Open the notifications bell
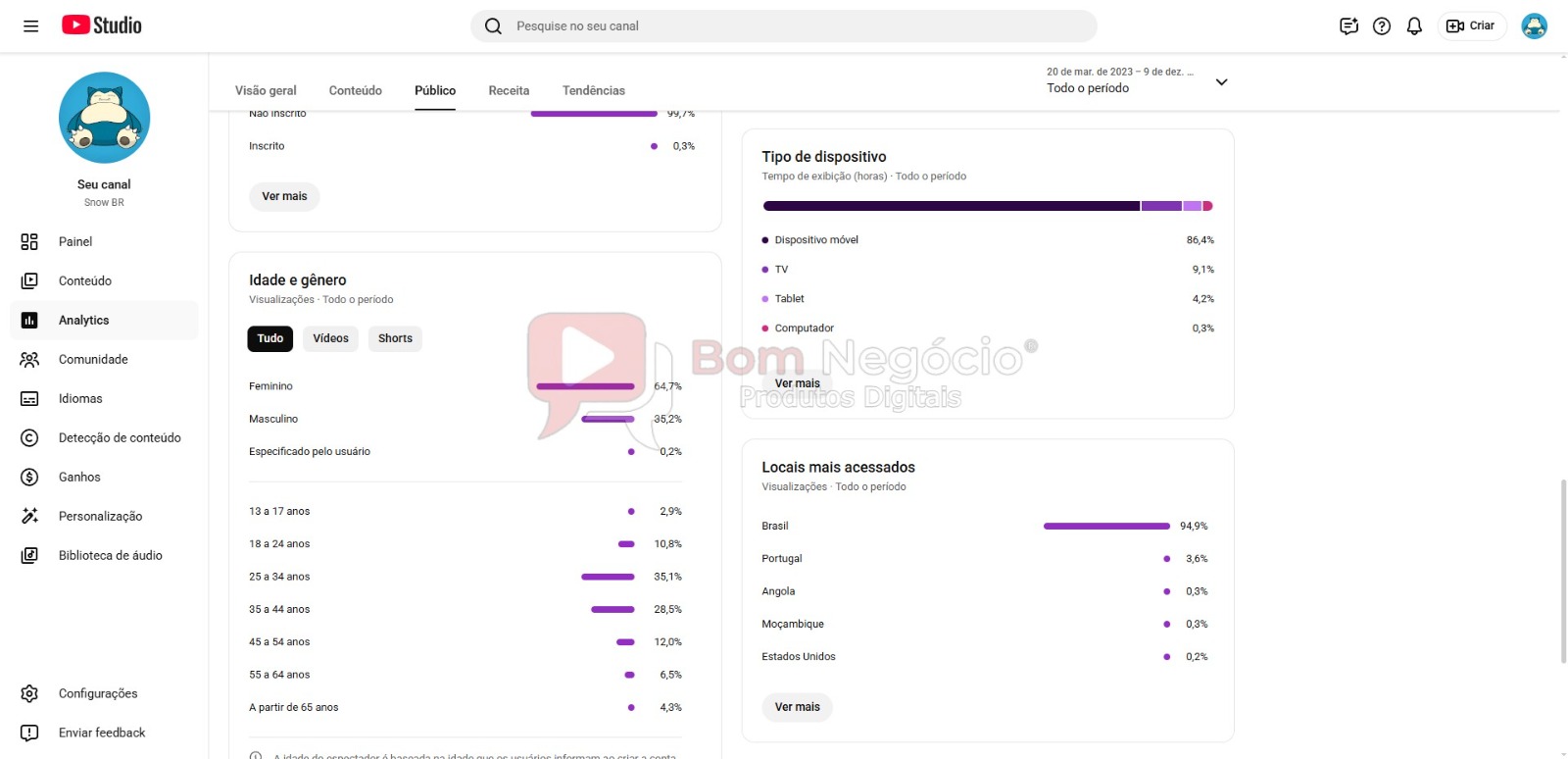Screen dimensions: 1568x759 (1414, 26)
